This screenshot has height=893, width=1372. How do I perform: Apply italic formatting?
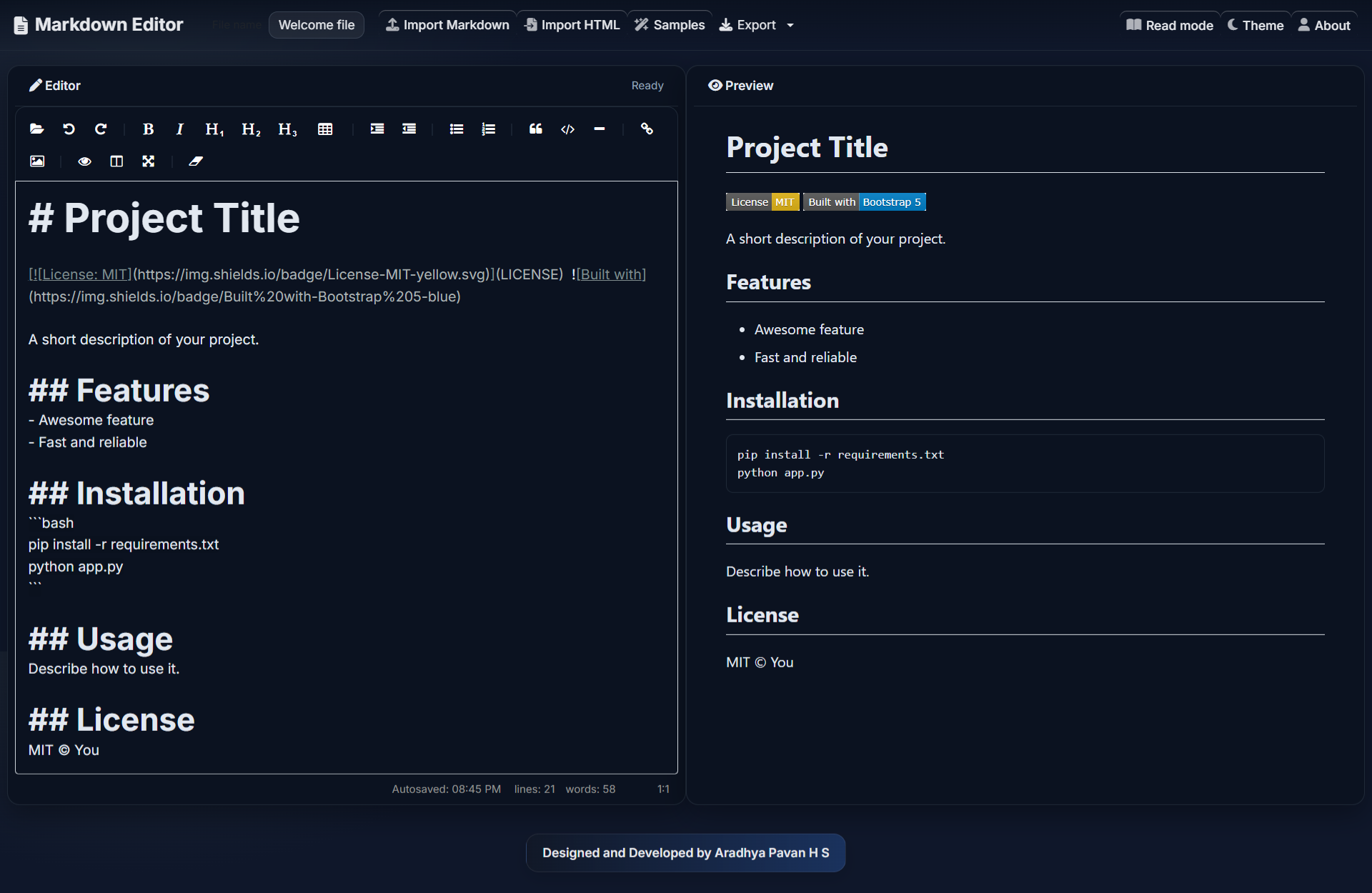[x=180, y=129]
